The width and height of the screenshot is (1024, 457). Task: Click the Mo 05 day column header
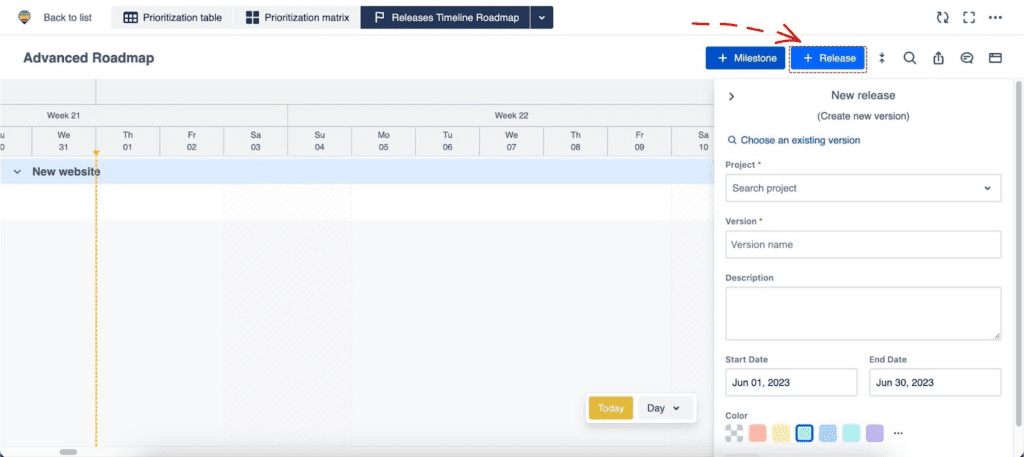pyautogui.click(x=383, y=141)
